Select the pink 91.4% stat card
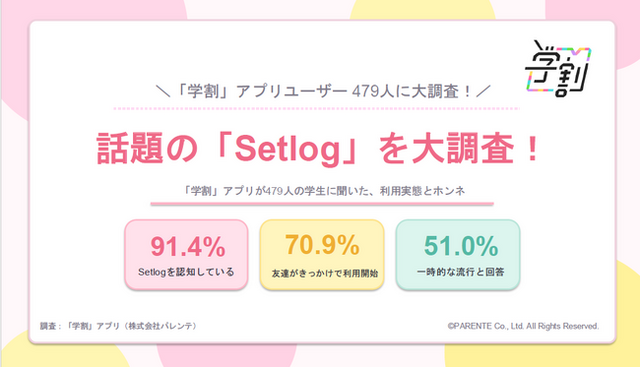This screenshot has width=640, height=367. [186, 255]
